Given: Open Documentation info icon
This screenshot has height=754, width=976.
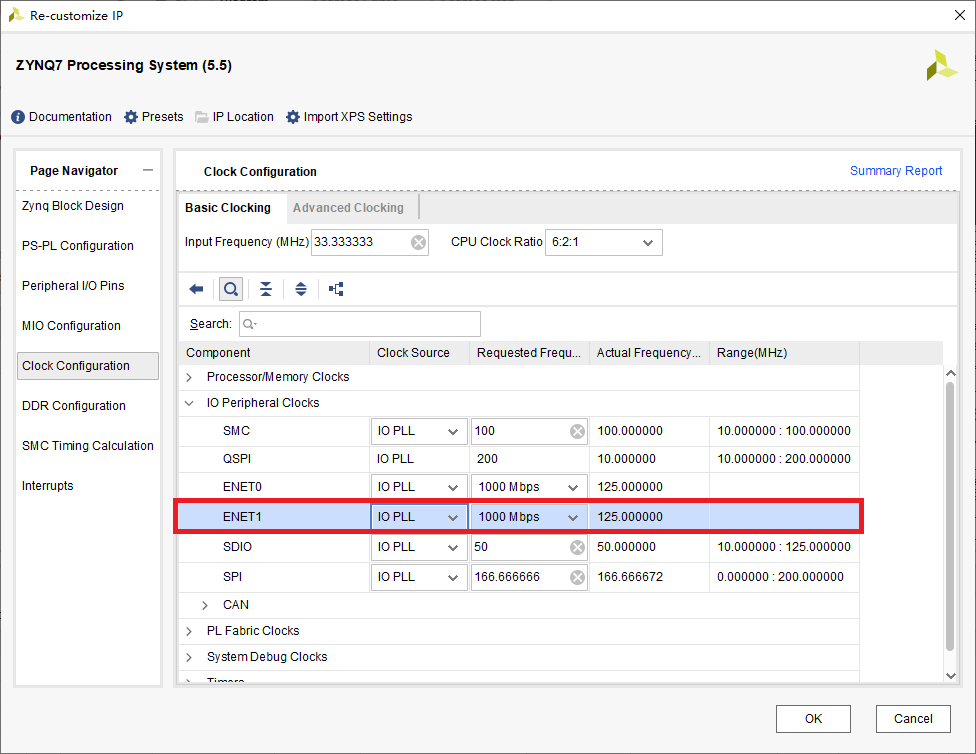Looking at the screenshot, I should pyautogui.click(x=18, y=117).
